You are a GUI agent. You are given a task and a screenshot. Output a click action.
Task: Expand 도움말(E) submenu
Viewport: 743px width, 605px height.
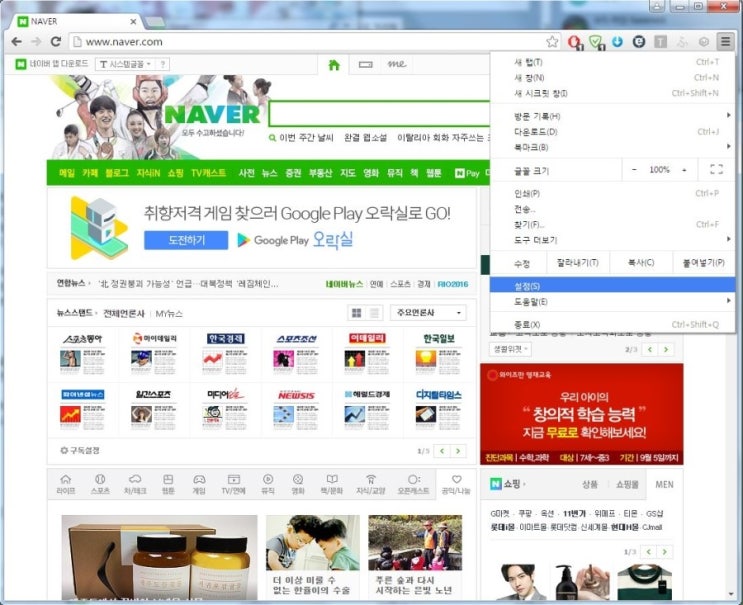[x=613, y=301]
